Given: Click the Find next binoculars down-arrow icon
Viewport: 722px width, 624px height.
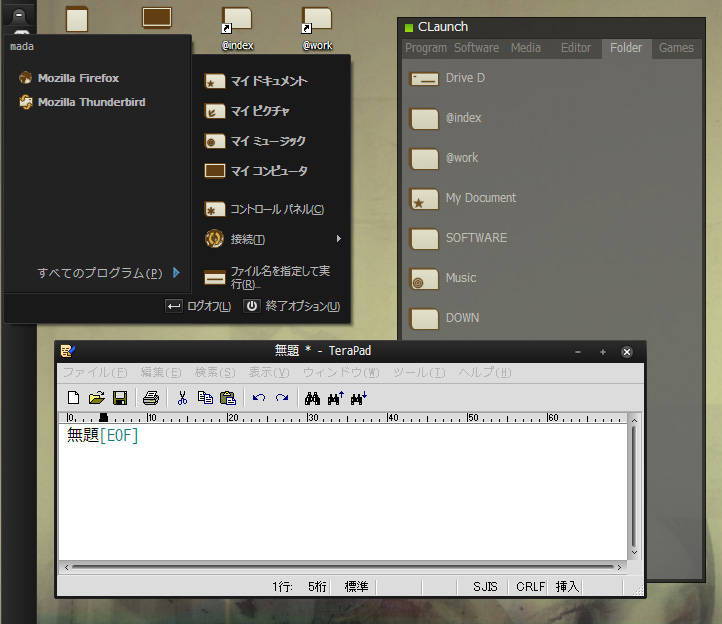Looking at the screenshot, I should click(359, 398).
